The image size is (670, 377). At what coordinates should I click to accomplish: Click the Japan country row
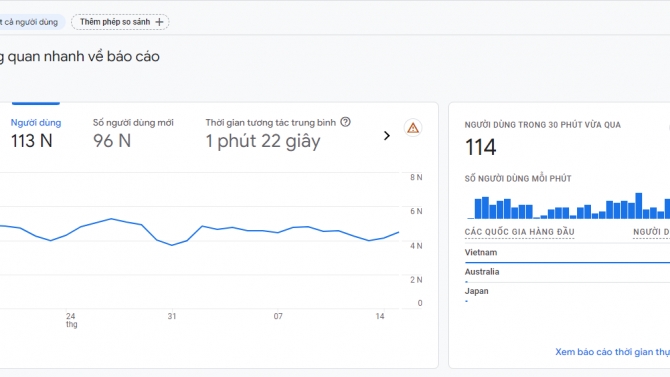click(567, 293)
